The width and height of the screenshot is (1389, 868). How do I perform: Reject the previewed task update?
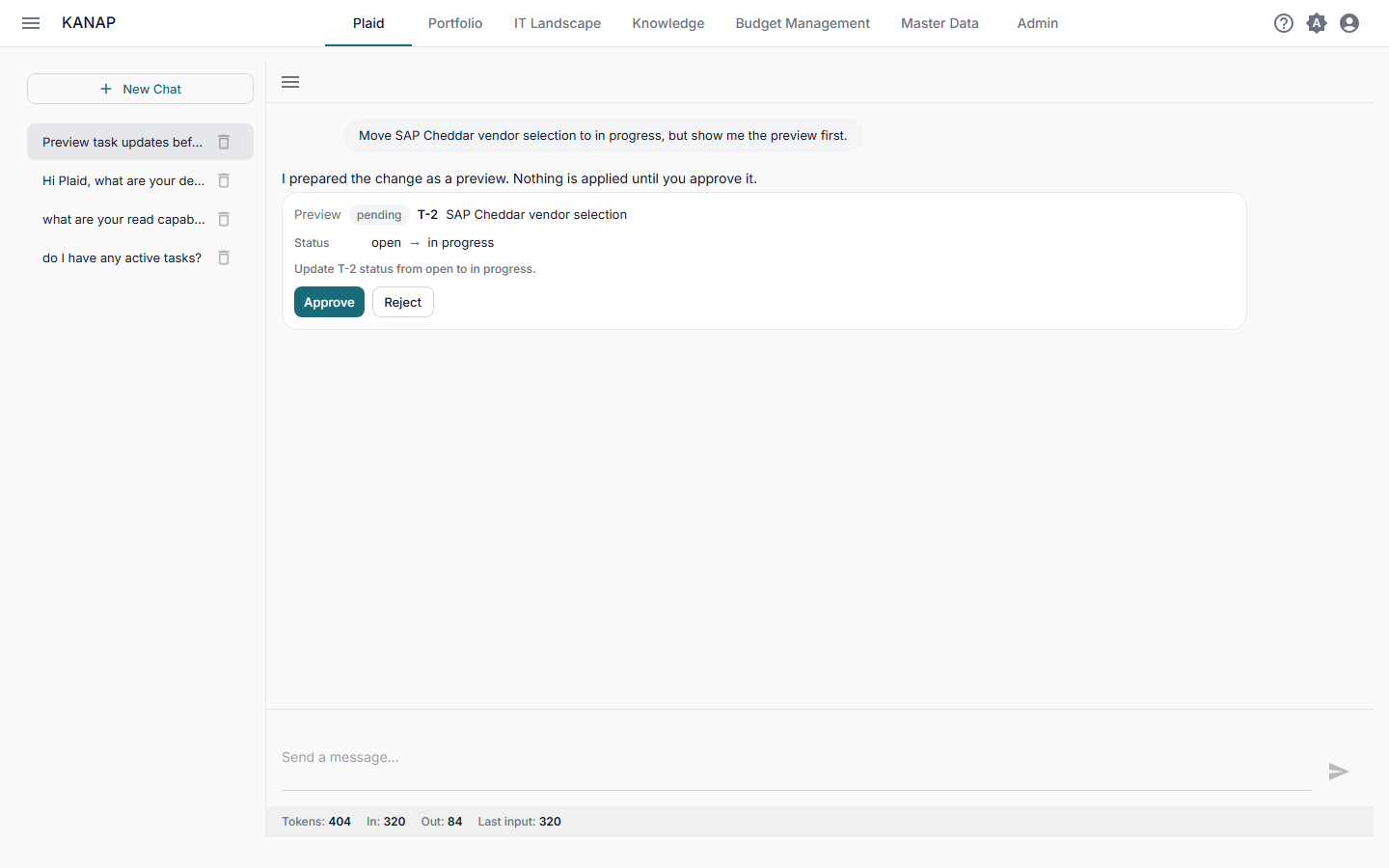403,302
